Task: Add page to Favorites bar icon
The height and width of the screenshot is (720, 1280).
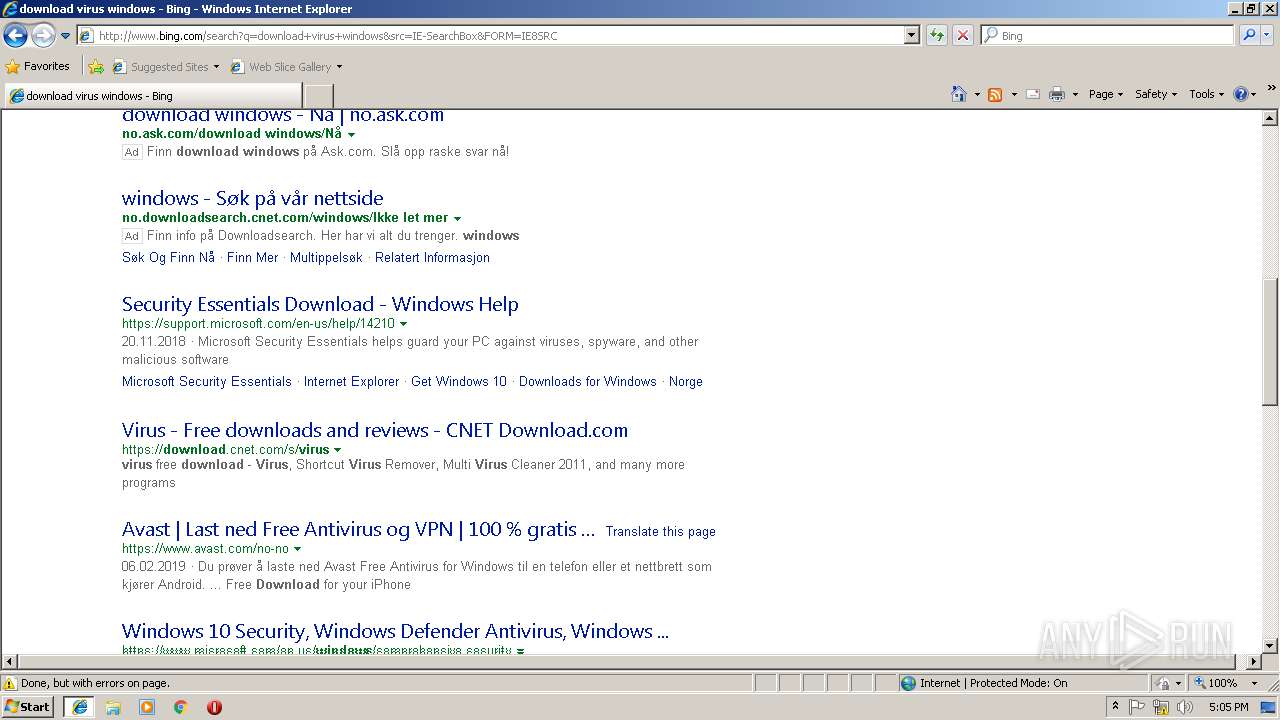Action: pyautogui.click(x=96, y=67)
